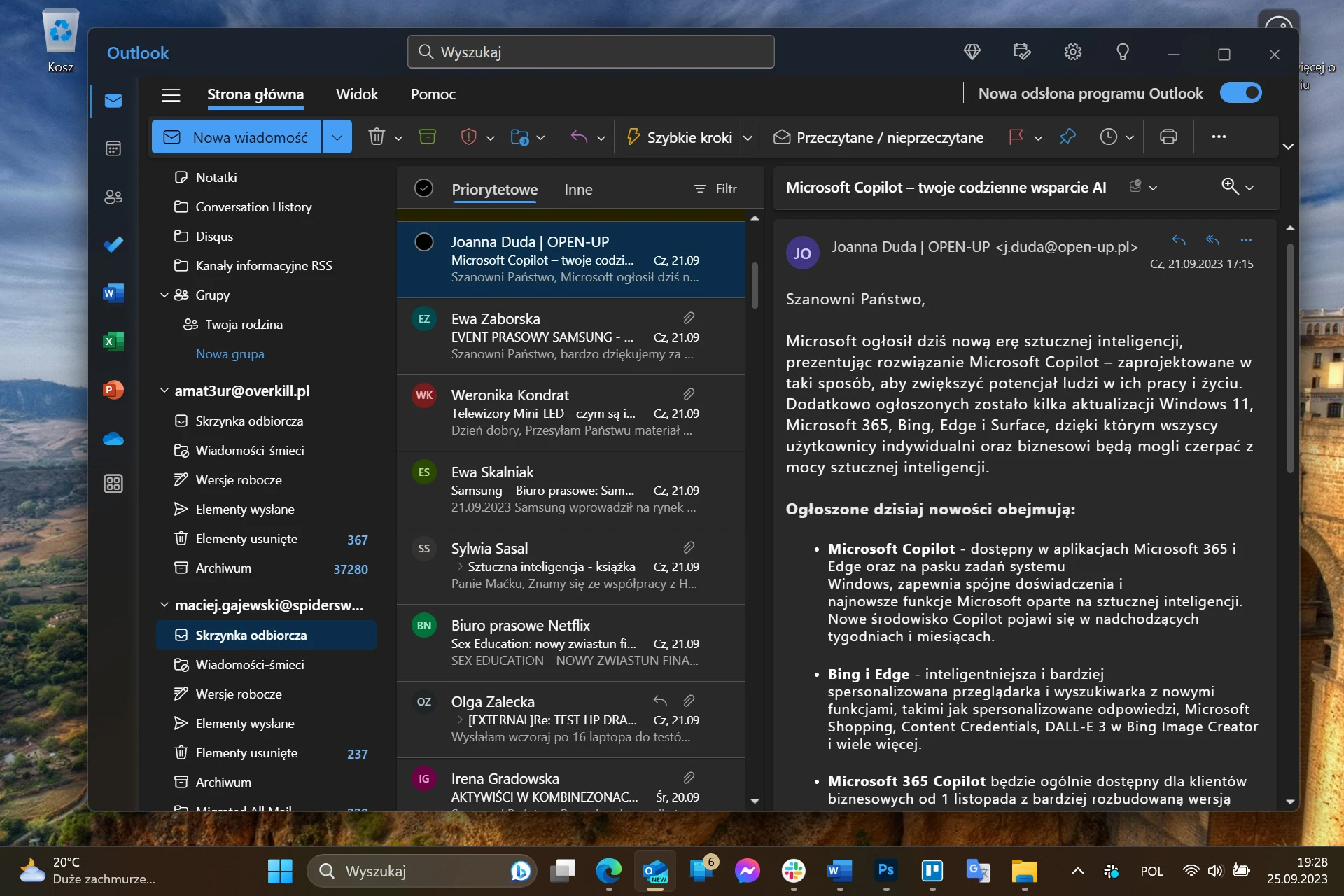Screen dimensions: 1344x896
Task: Collapse the Grupy folder group
Action: point(164,295)
